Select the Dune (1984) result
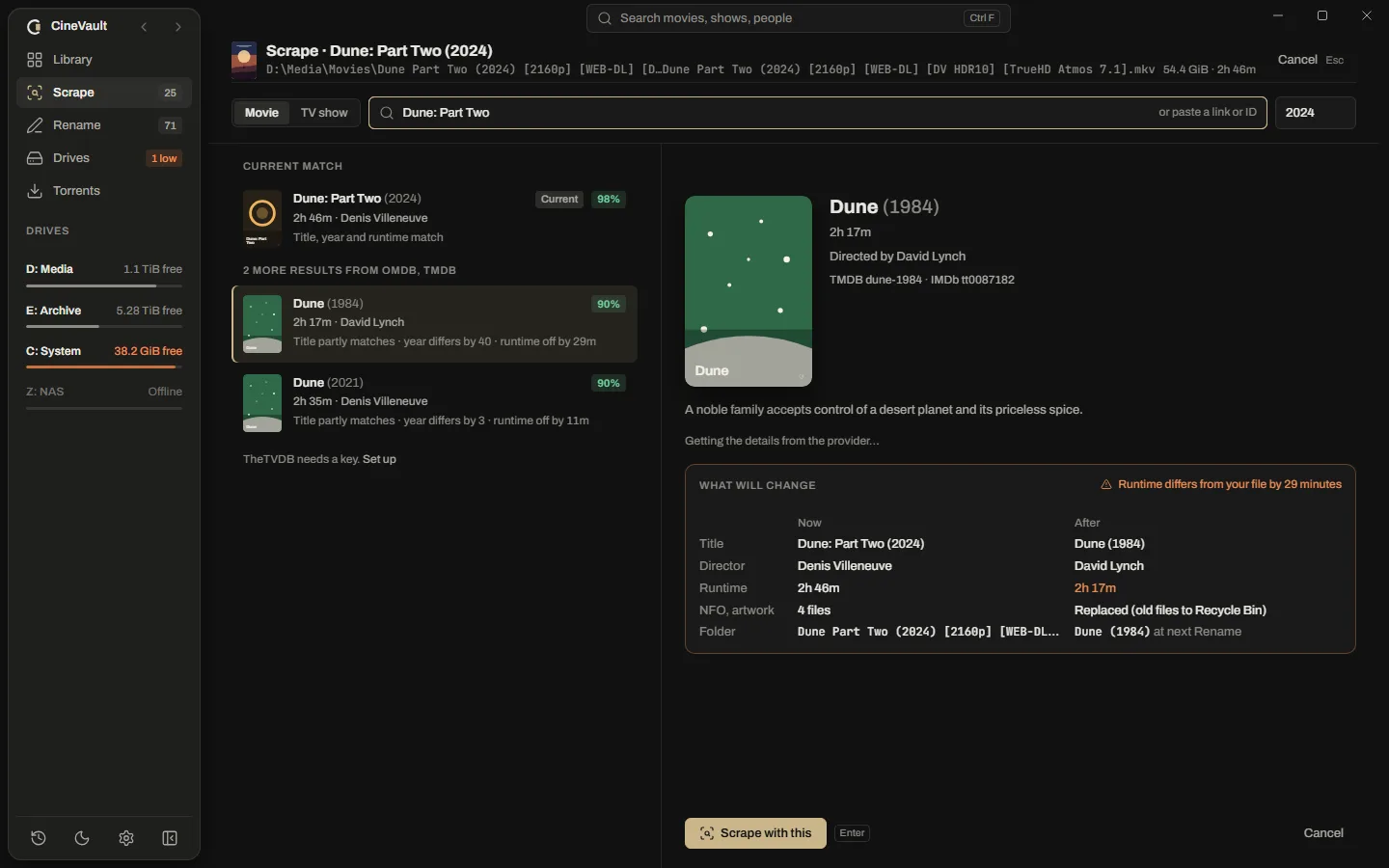1389x868 pixels. 435,324
